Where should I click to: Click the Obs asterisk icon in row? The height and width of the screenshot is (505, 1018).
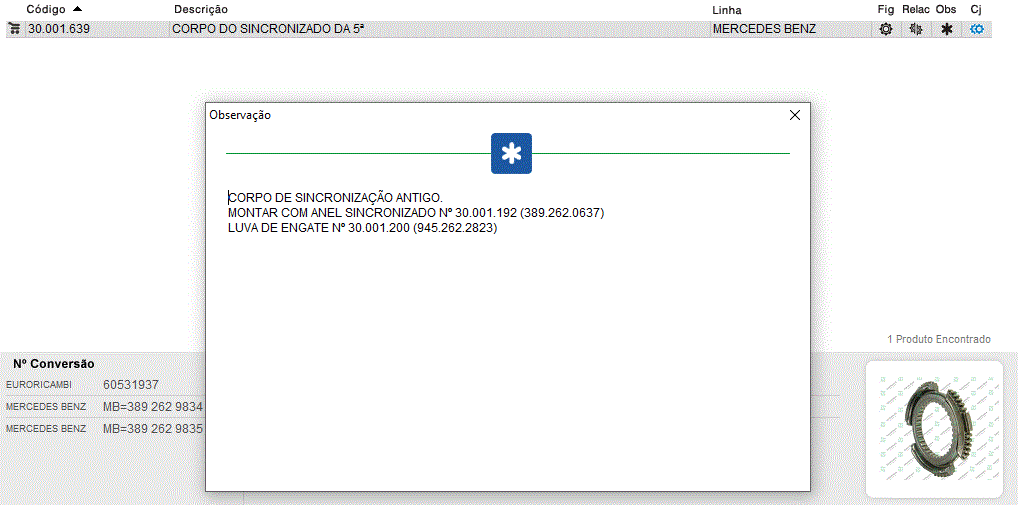tap(946, 29)
